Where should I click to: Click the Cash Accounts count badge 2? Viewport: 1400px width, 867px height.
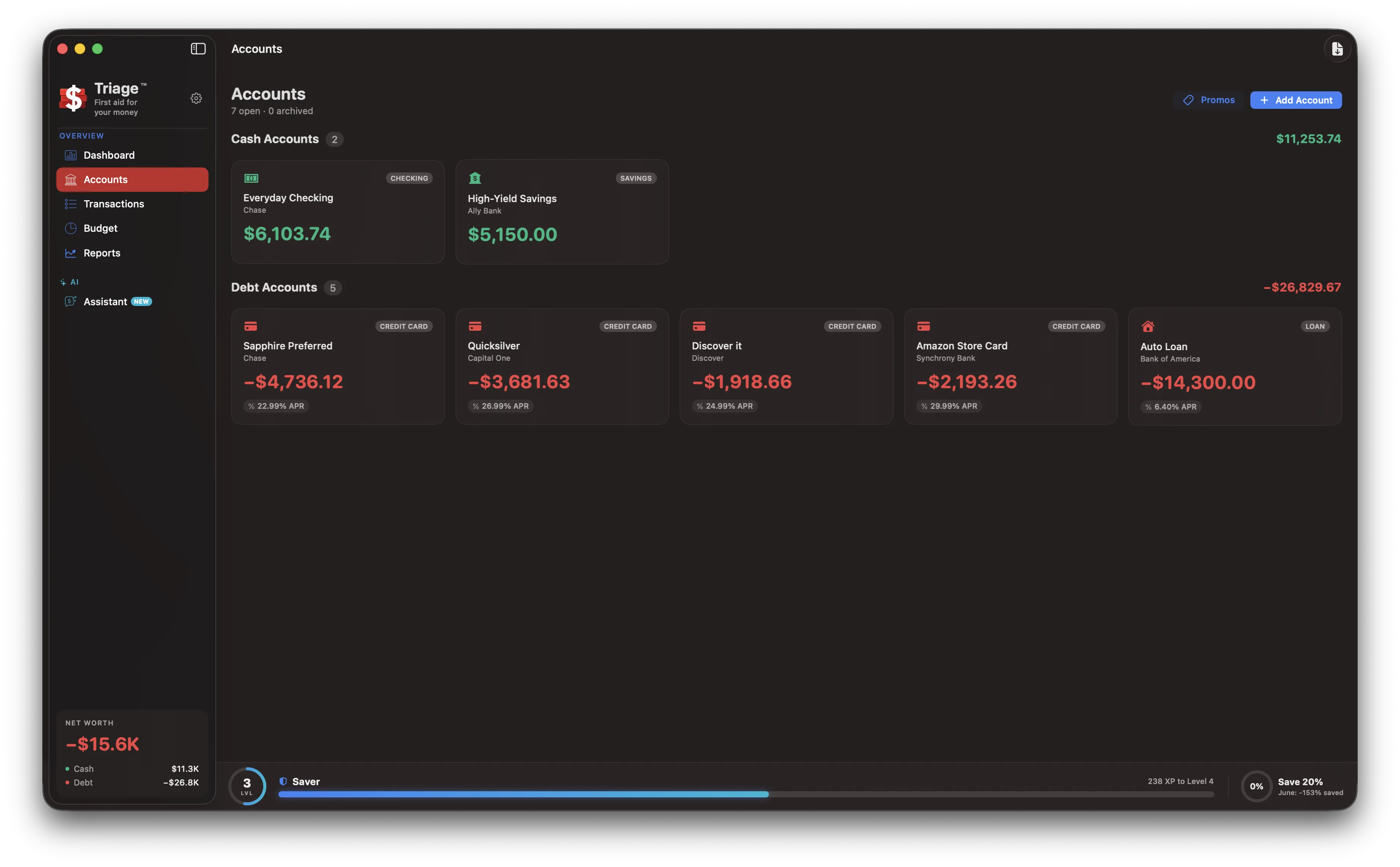[x=334, y=139]
